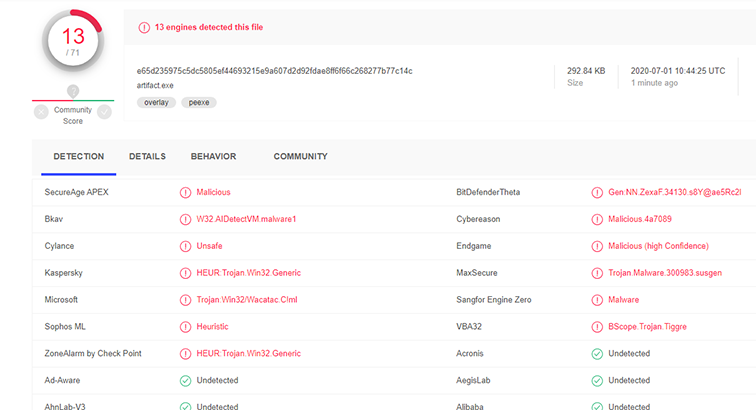Click the VBA32 alert icon

597,327
